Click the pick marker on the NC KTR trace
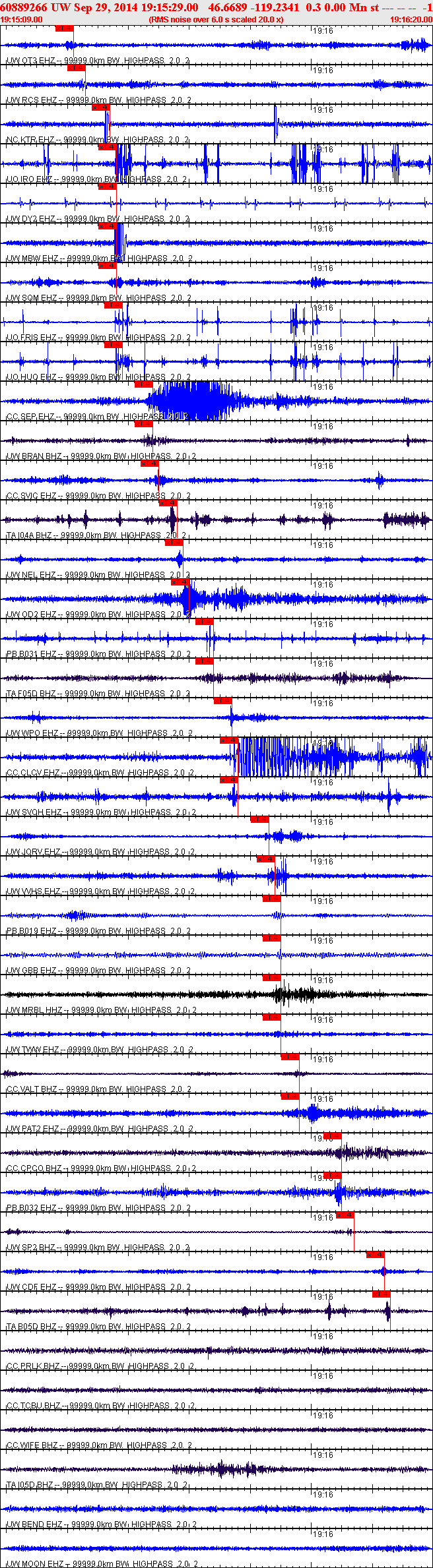 100,107
